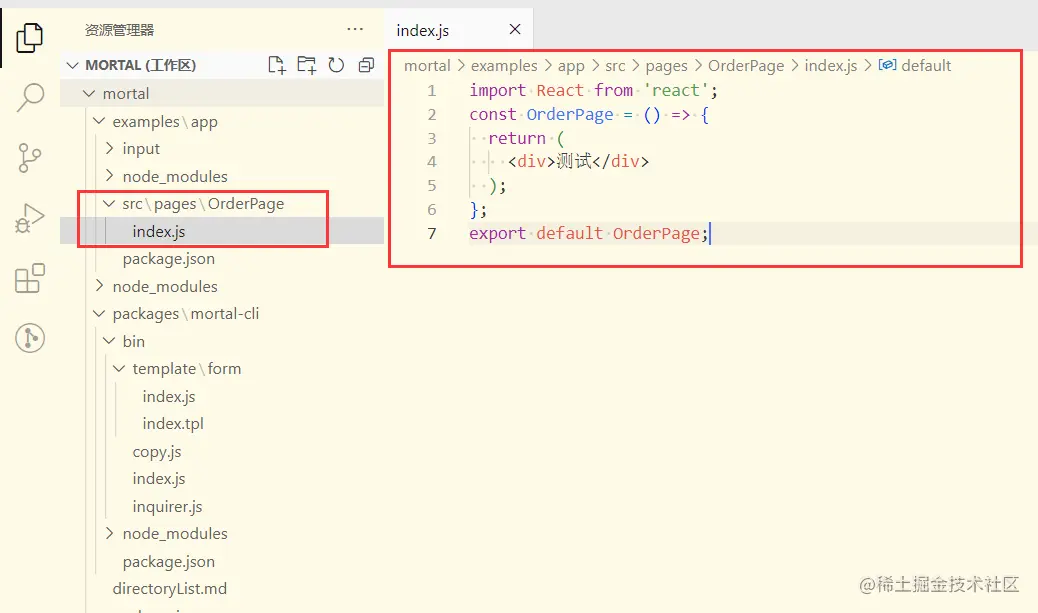Click the app breadcrumb segment
The image size is (1038, 613).
[x=571, y=66]
